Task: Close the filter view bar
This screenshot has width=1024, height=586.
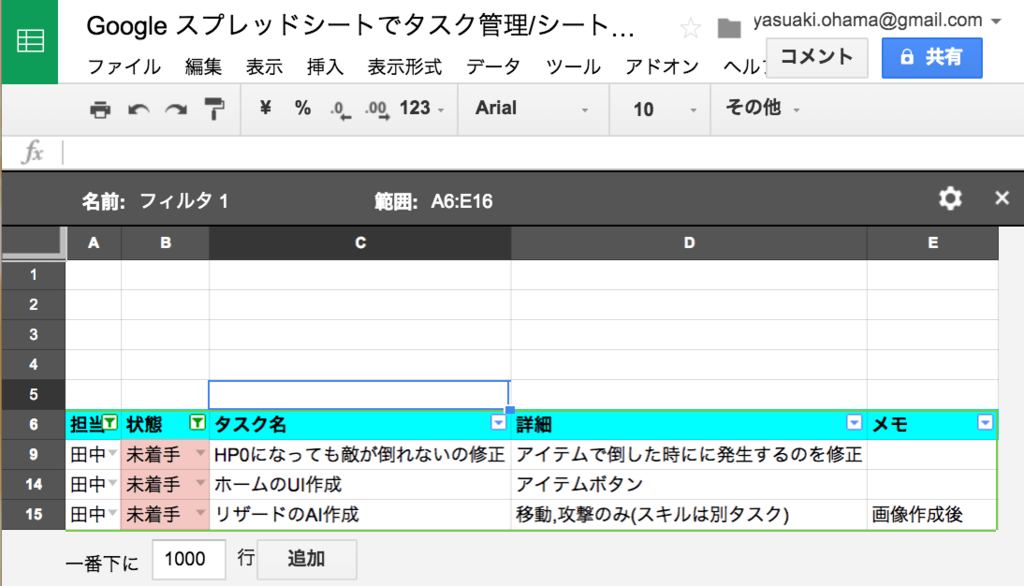Action: [x=1002, y=198]
